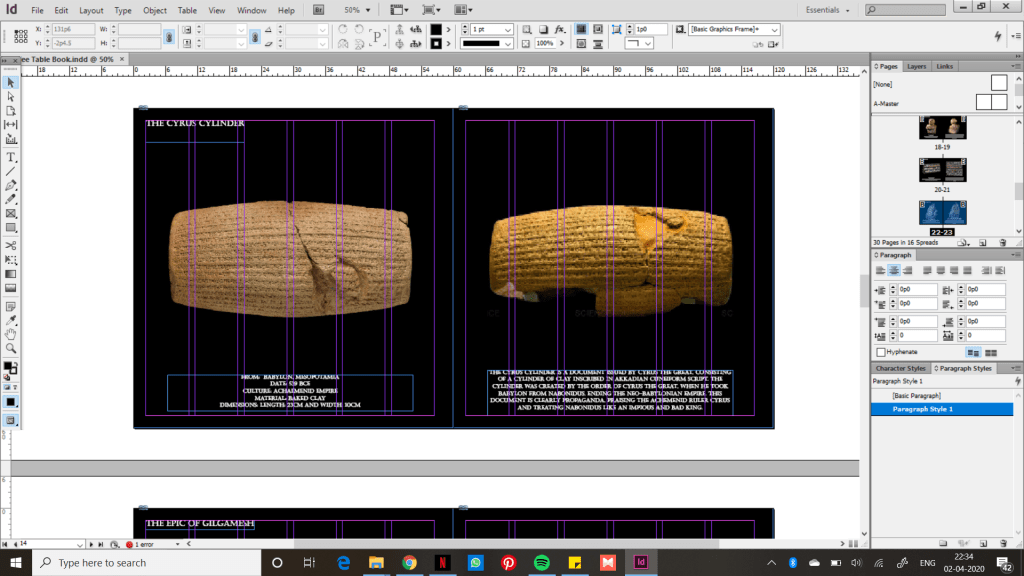Viewport: 1024px width, 576px height.
Task: Toggle constrain proportions for width and height
Action: pyautogui.click(x=170, y=36)
